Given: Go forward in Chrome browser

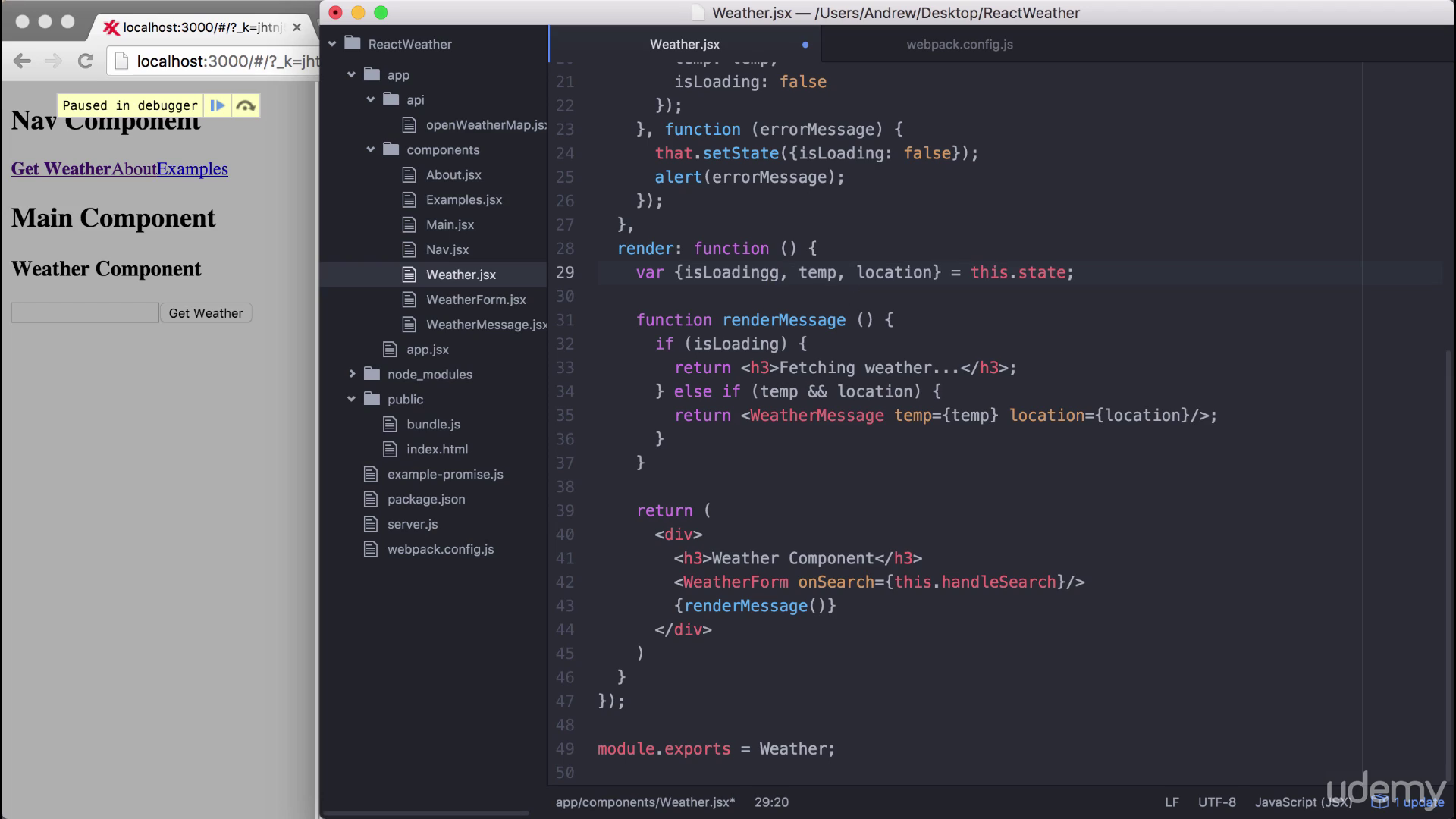Looking at the screenshot, I should click(53, 61).
